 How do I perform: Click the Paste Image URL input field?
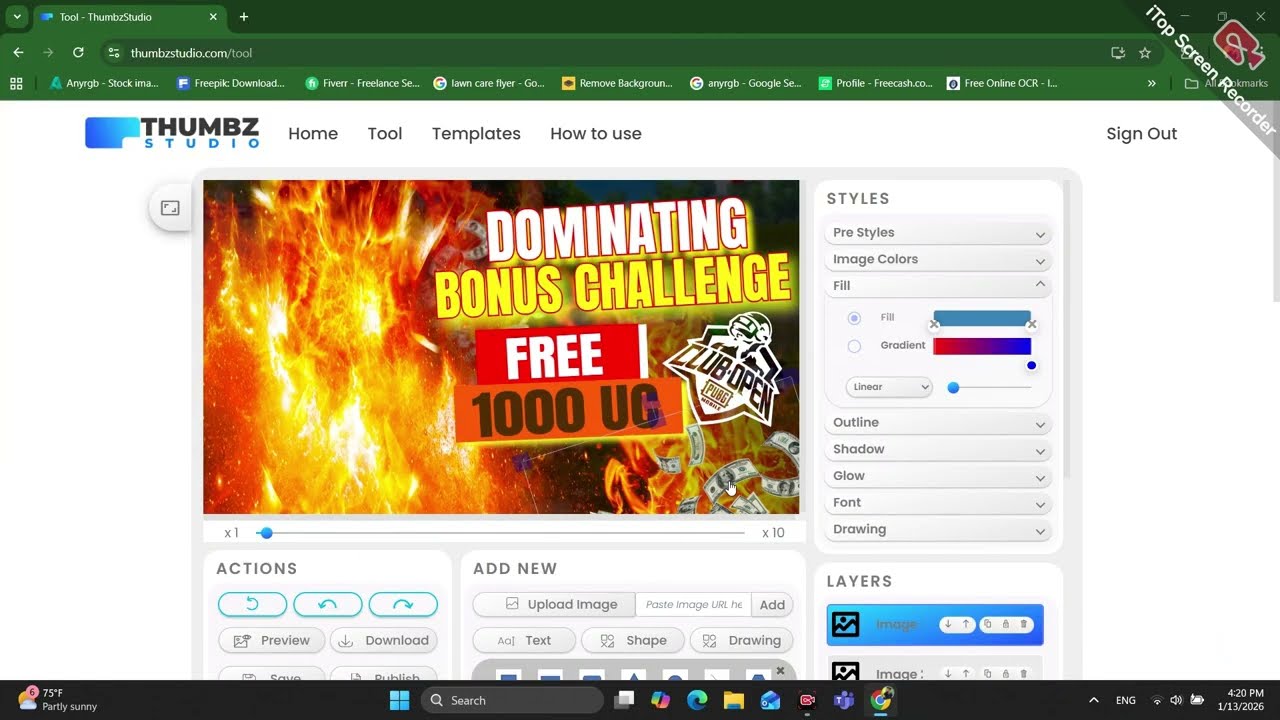click(693, 604)
